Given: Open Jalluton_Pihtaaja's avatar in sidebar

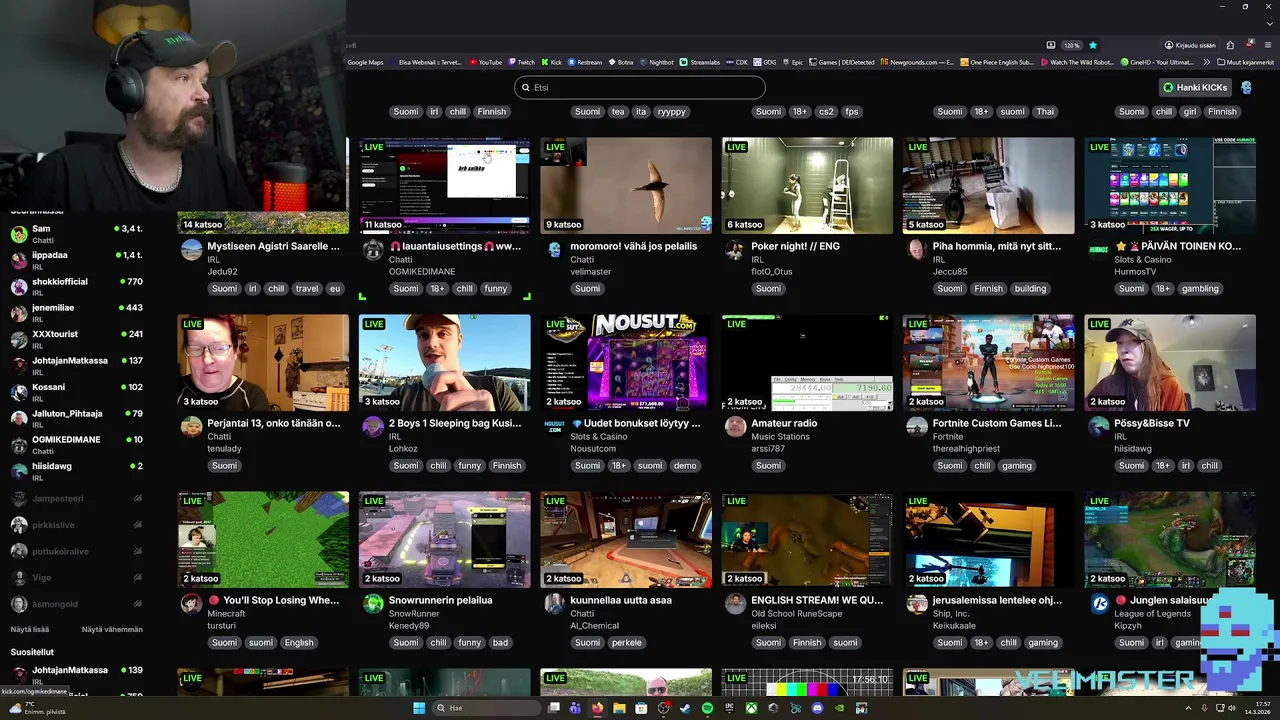Looking at the screenshot, I should tap(19, 419).
